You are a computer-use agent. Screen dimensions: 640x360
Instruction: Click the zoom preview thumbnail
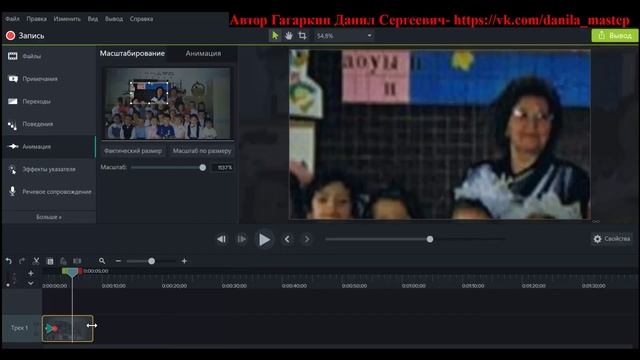(167, 104)
